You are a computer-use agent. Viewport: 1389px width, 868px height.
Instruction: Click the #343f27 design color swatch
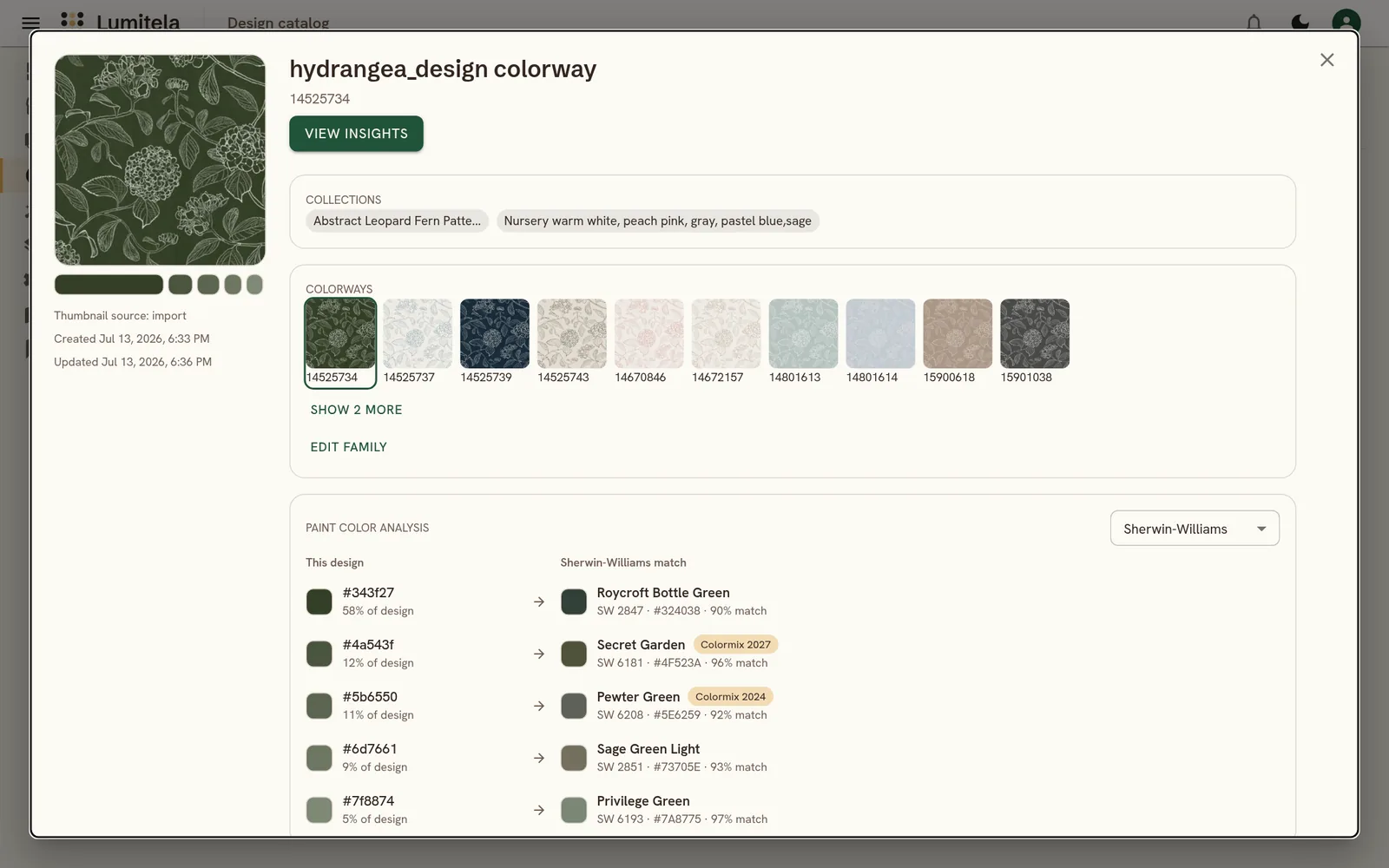click(319, 602)
